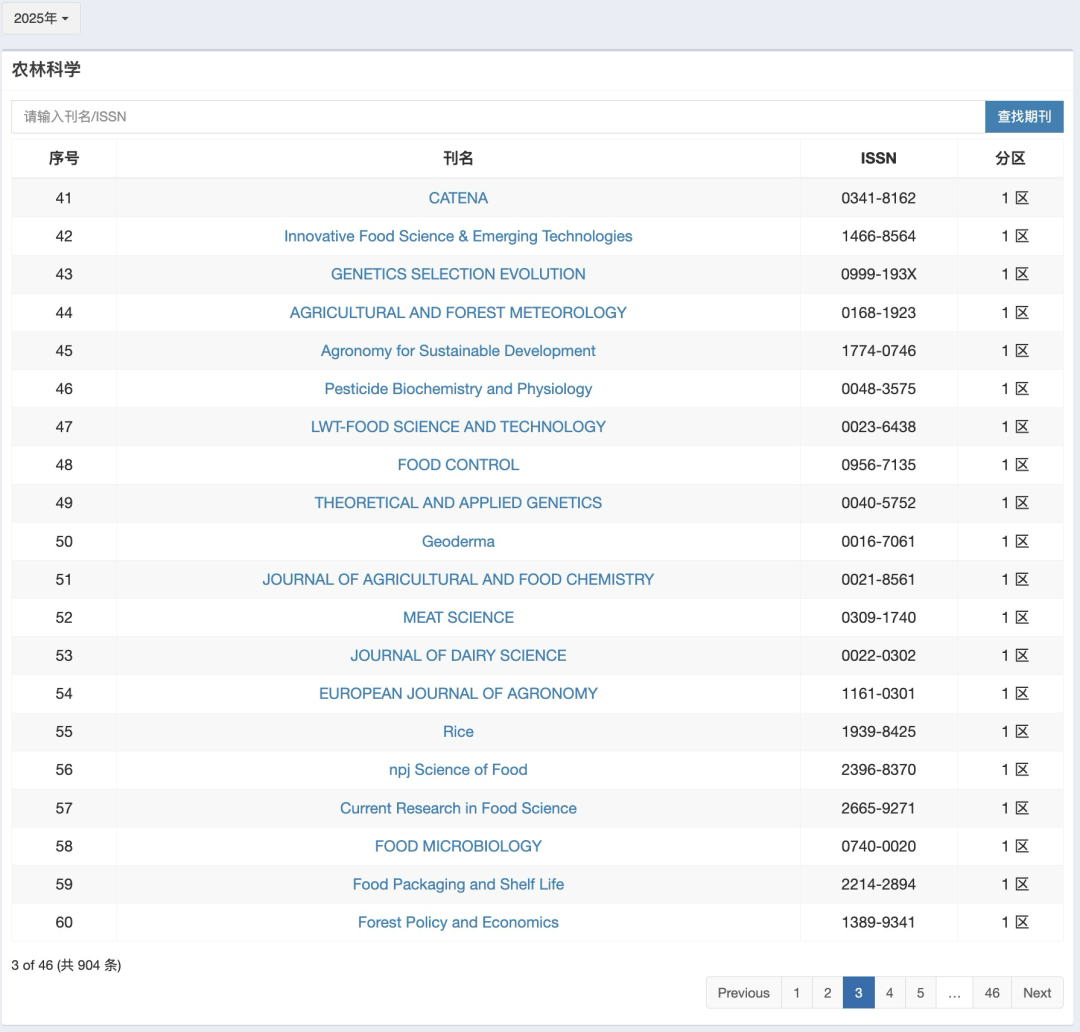Open npj Science of Food link
1080x1032 pixels.
point(458,770)
